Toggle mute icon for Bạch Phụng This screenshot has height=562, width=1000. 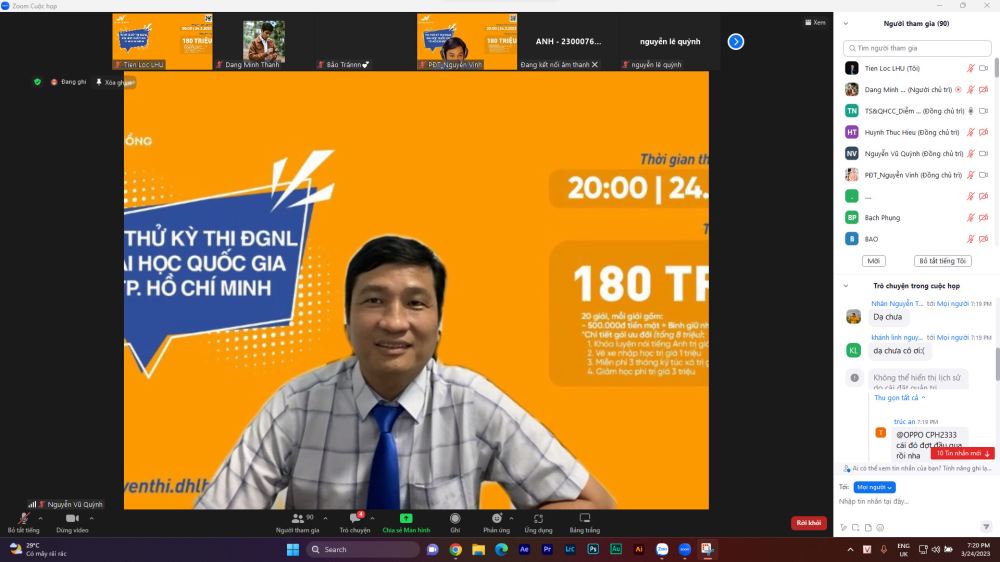(x=970, y=217)
